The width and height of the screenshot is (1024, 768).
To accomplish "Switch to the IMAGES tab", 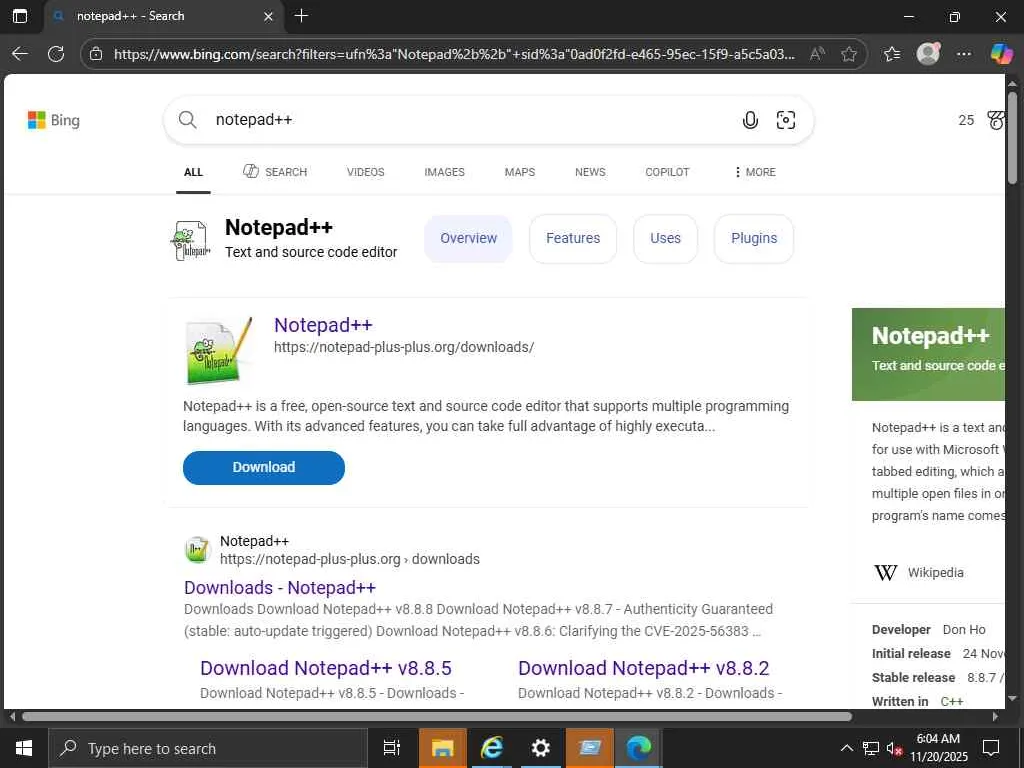I will [444, 172].
